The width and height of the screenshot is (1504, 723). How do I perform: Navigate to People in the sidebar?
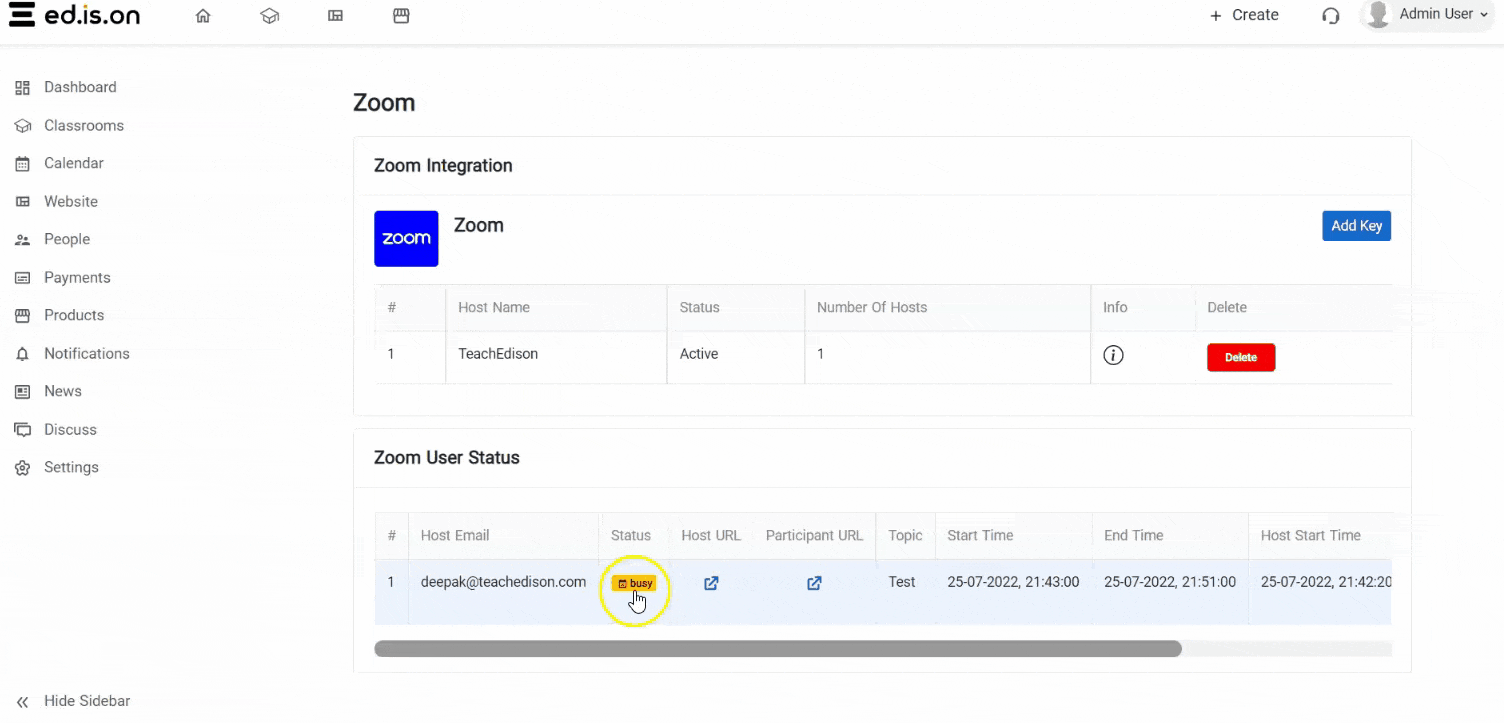click(67, 239)
